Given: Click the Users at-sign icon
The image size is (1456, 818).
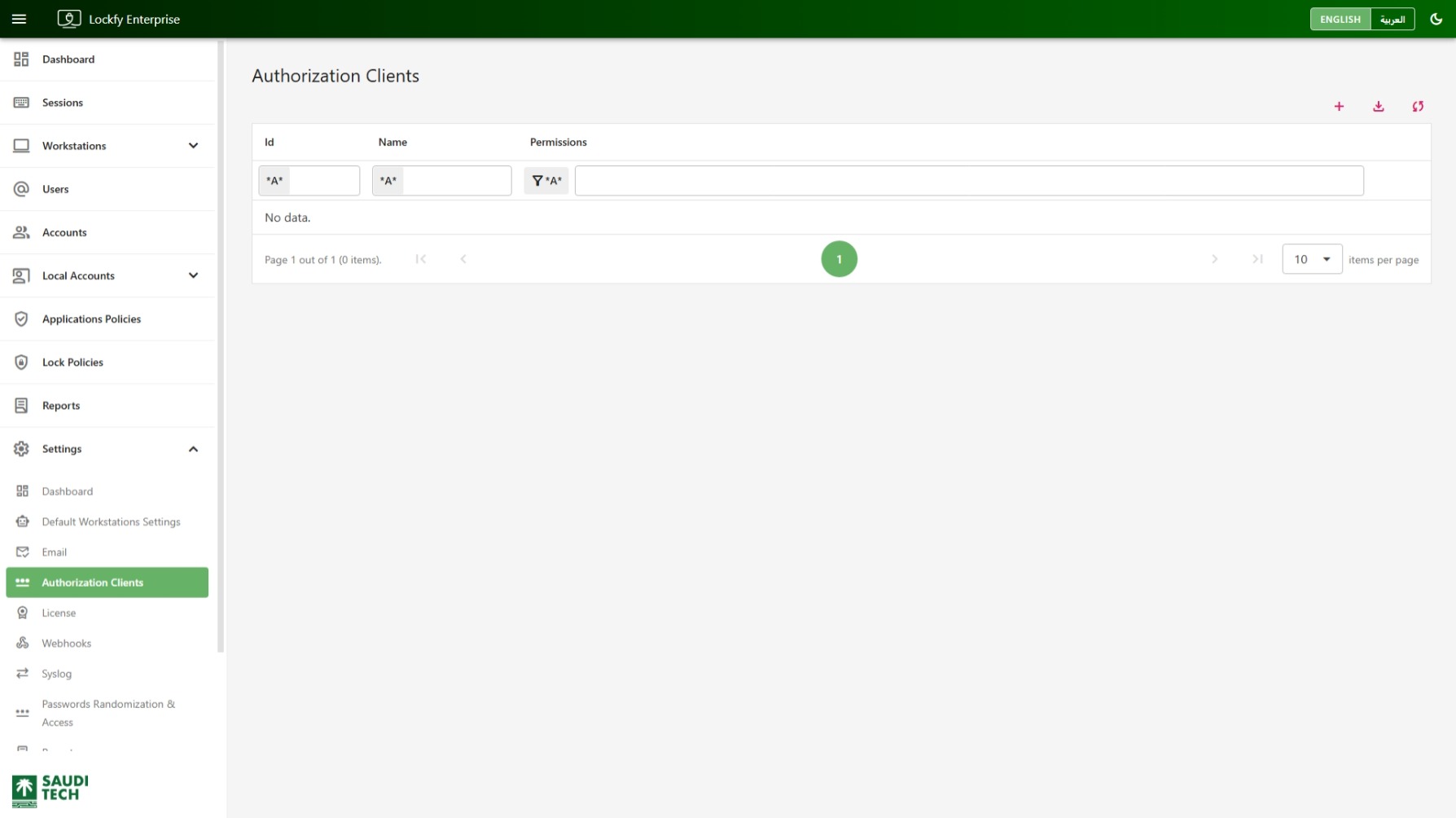Looking at the screenshot, I should pos(21,189).
